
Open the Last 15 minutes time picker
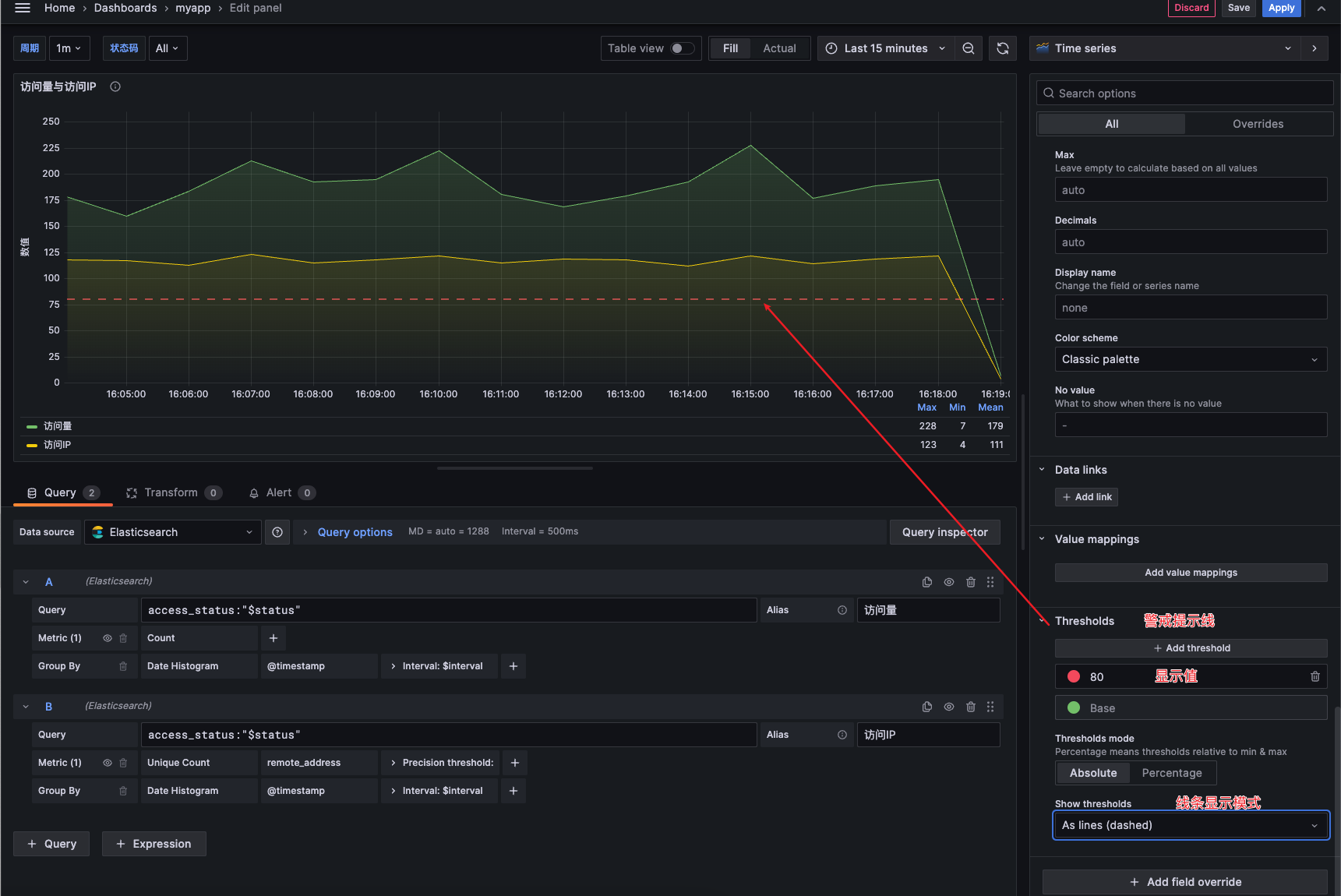click(x=886, y=48)
